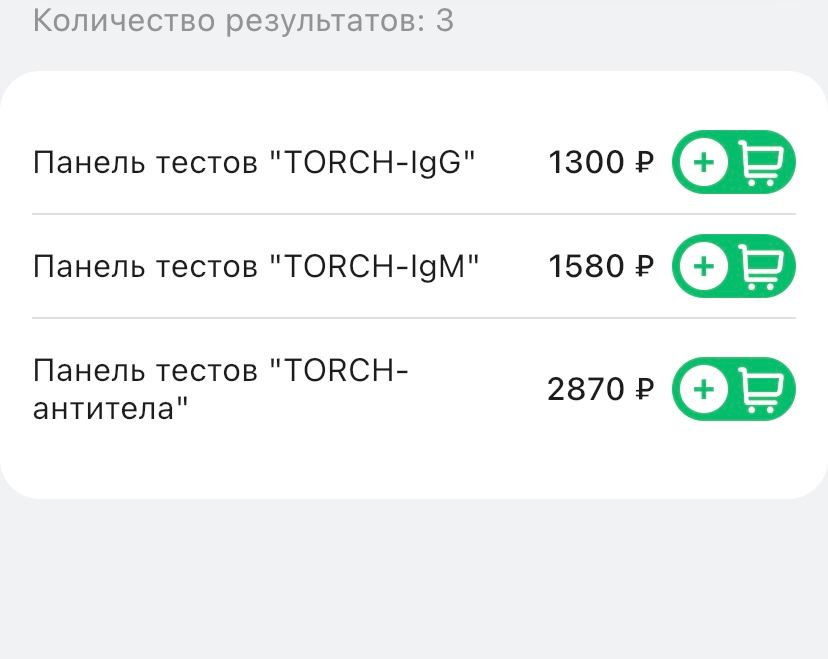The height and width of the screenshot is (659, 828).
Task: Click the Количество результатов: 3 heading
Action: (x=241, y=21)
